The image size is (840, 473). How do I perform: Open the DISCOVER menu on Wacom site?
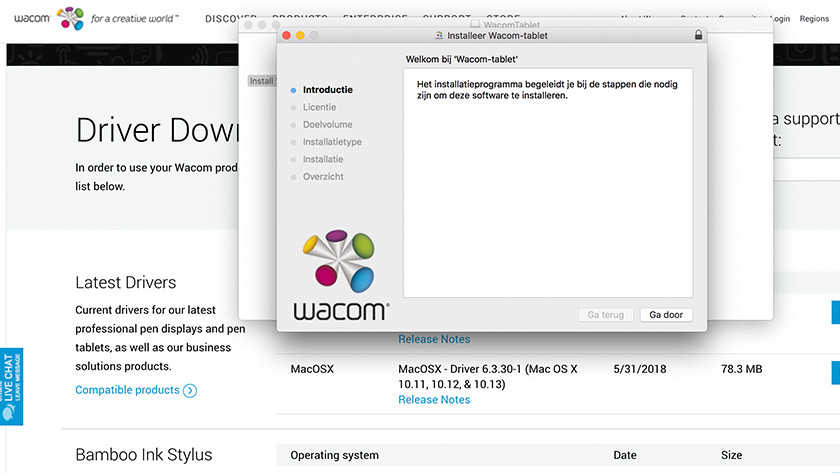pos(230,19)
